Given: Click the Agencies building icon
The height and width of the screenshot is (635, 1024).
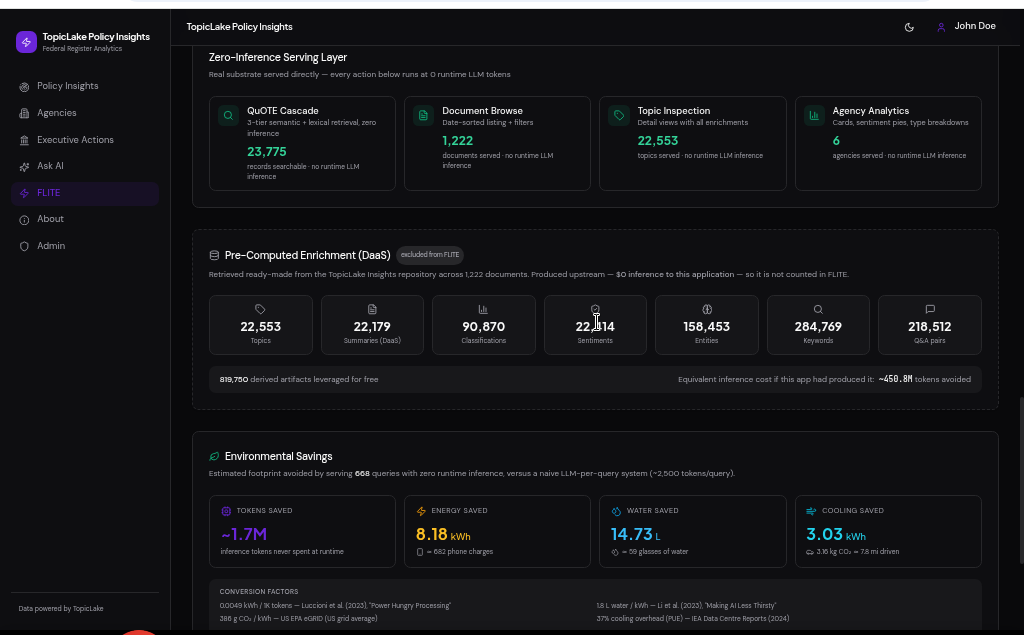Looking at the screenshot, I should 24,114.
